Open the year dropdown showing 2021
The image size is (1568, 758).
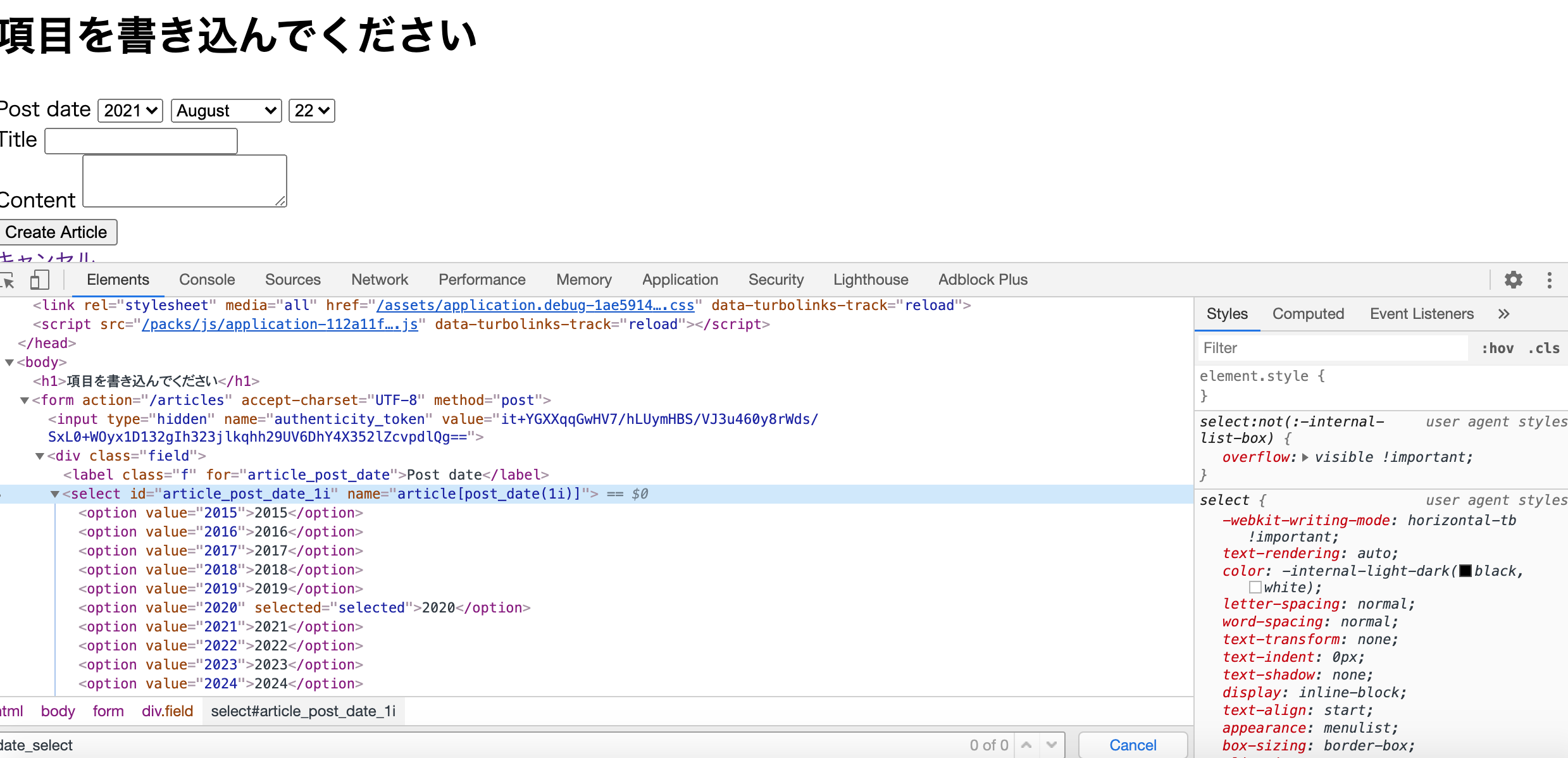(x=130, y=111)
